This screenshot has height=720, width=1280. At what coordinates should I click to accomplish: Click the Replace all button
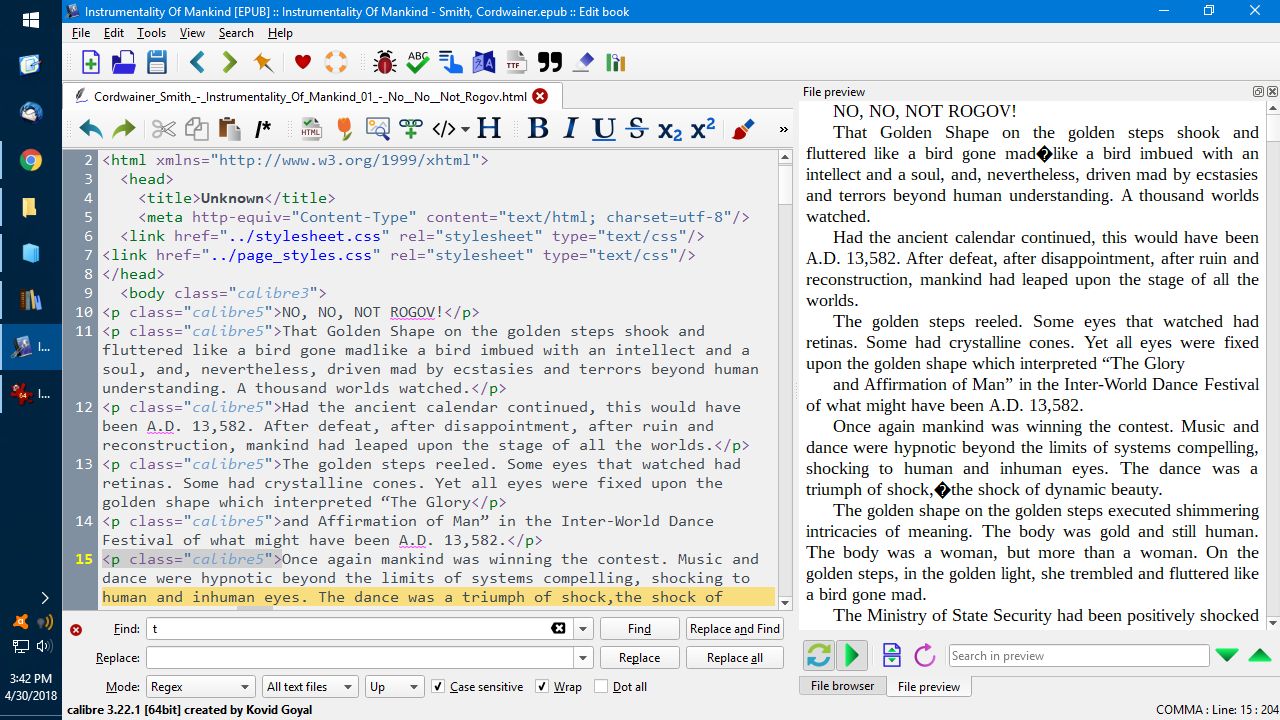734,658
